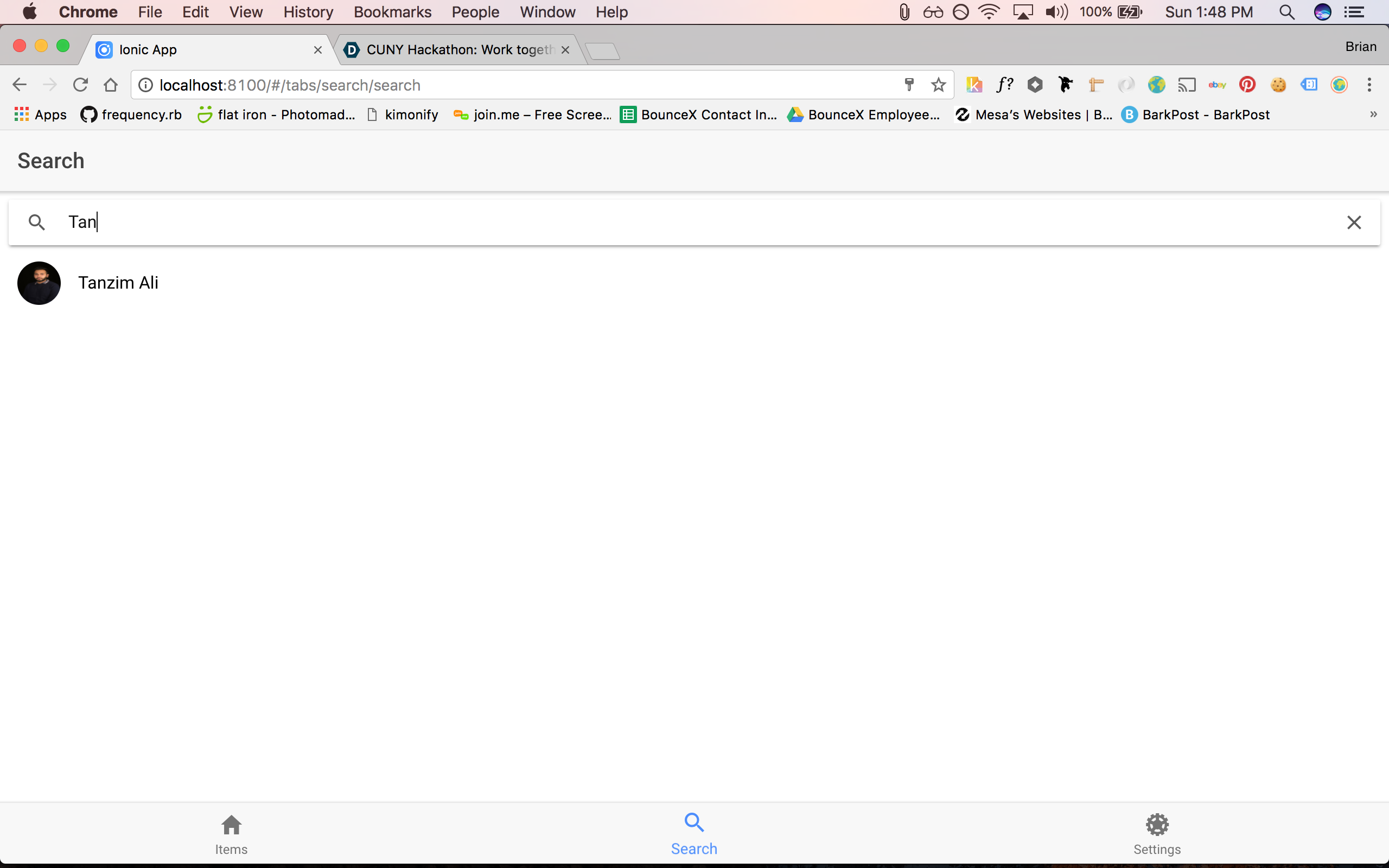Click in the search input field
The width and height of the screenshot is (1389, 868).
pos(700,222)
